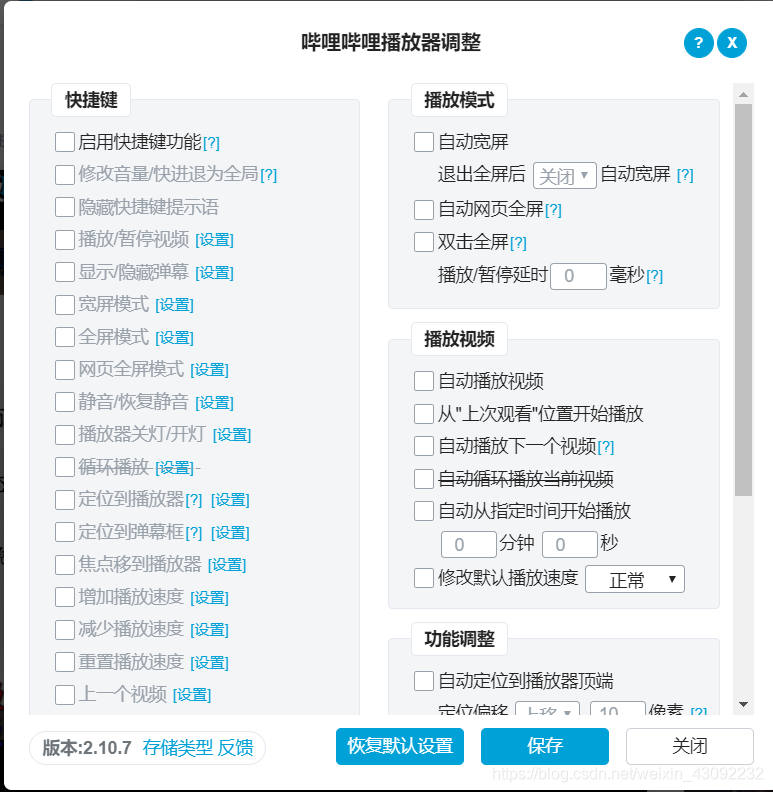Open [设置] for 显示/隐藏弹幕

tap(214, 273)
